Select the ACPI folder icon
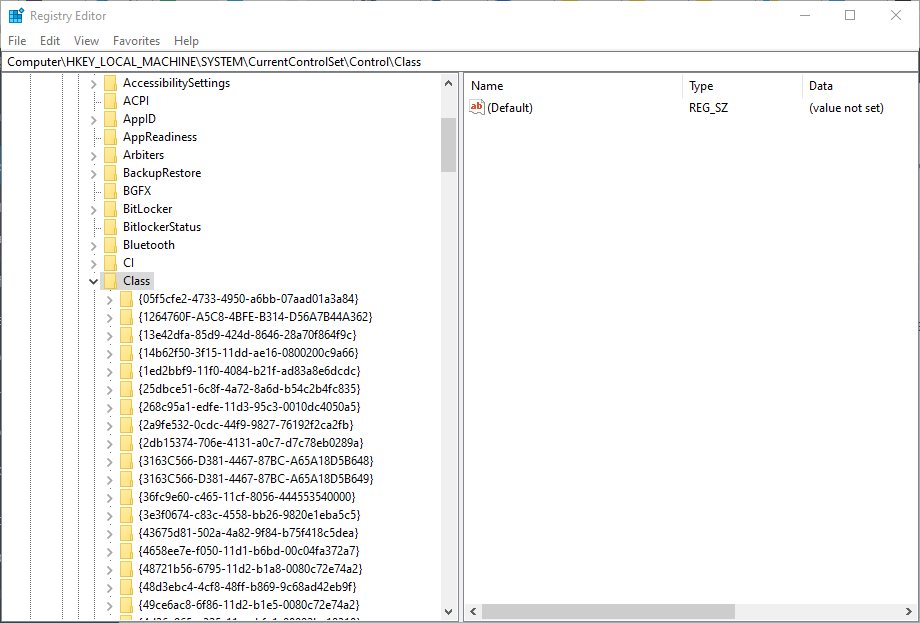 110,101
